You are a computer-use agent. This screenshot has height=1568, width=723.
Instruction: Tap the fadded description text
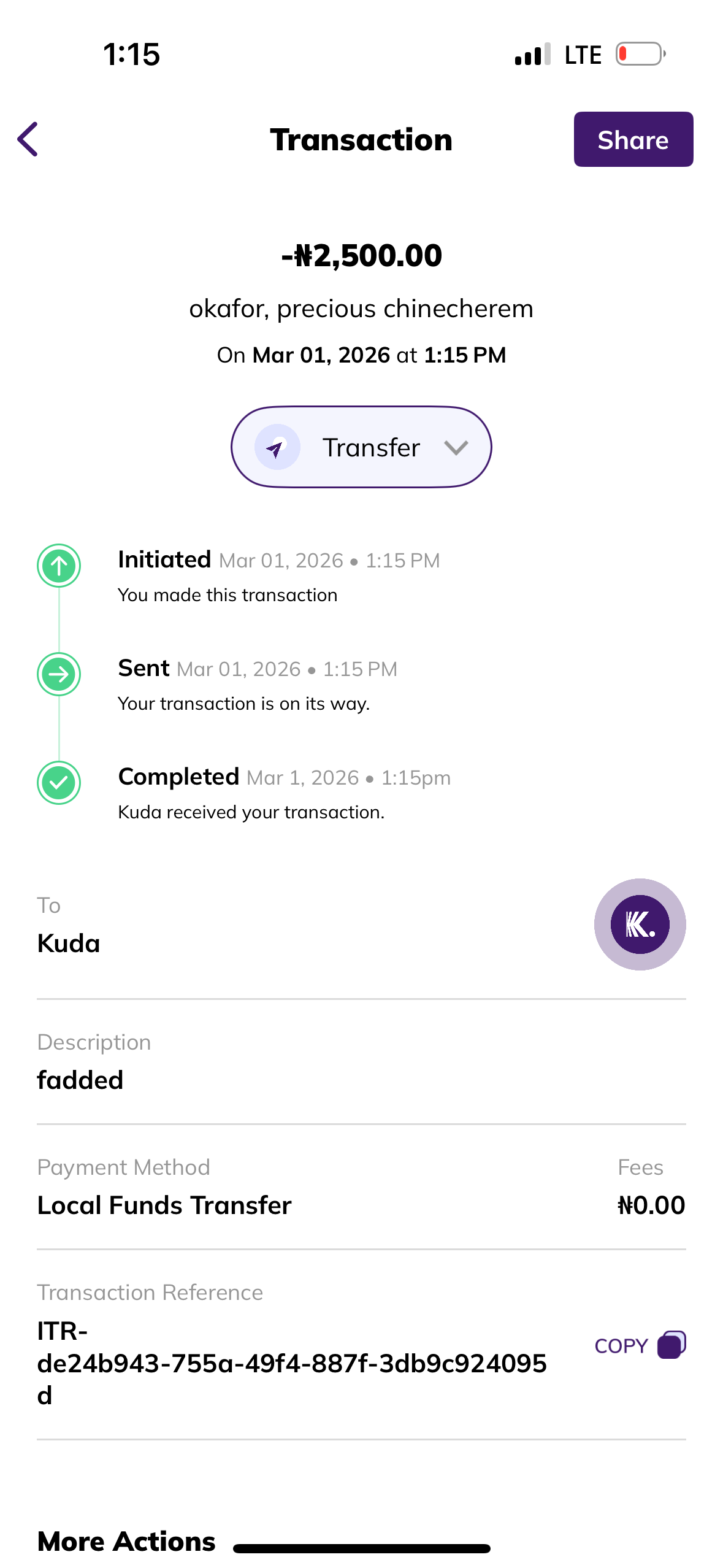(80, 1080)
